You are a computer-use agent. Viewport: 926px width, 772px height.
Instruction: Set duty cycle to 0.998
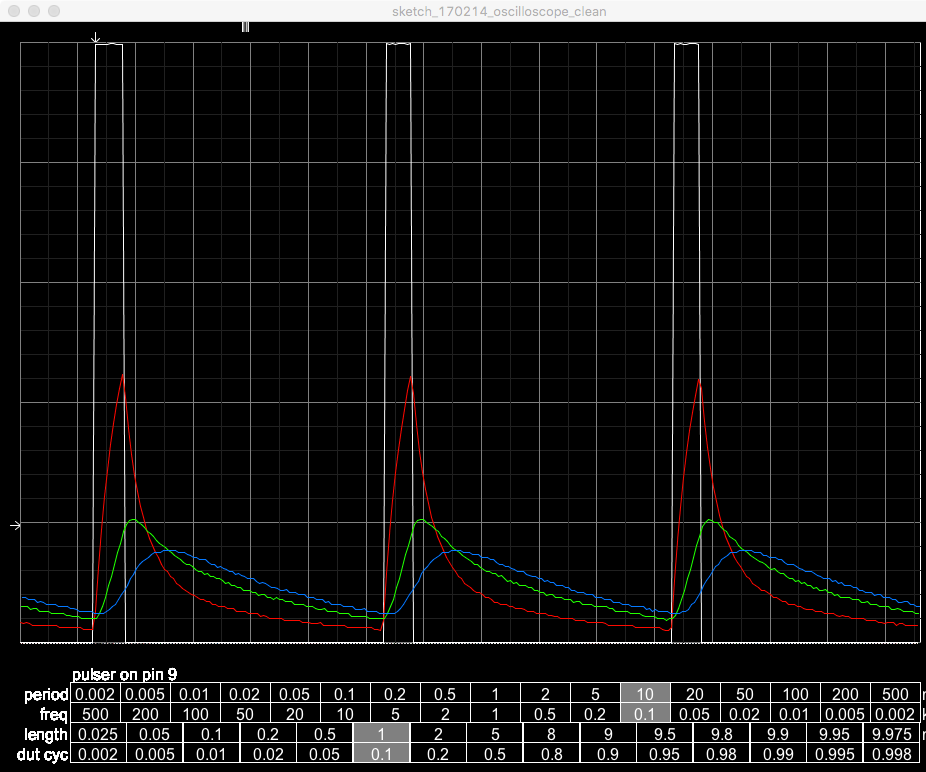click(892, 754)
